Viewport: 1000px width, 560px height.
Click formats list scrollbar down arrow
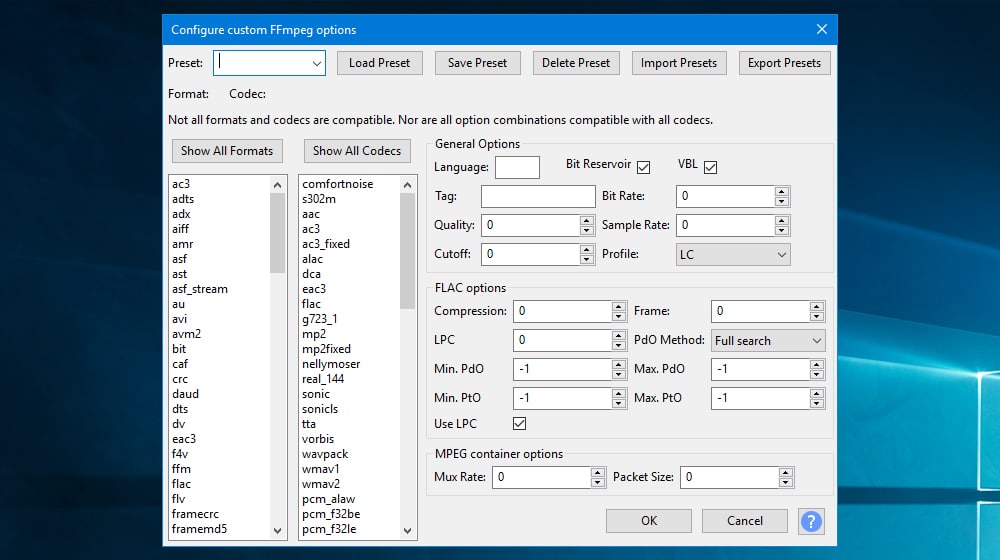(277, 531)
